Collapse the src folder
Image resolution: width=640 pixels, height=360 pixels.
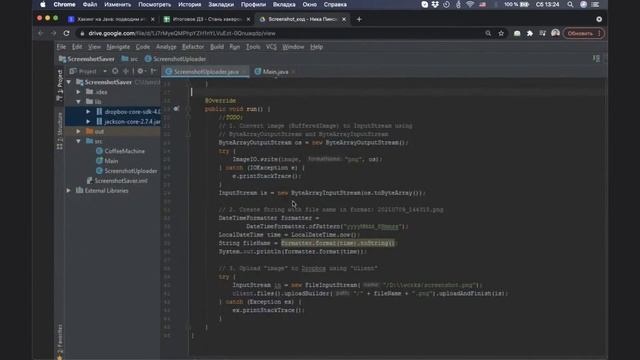(x=78, y=141)
